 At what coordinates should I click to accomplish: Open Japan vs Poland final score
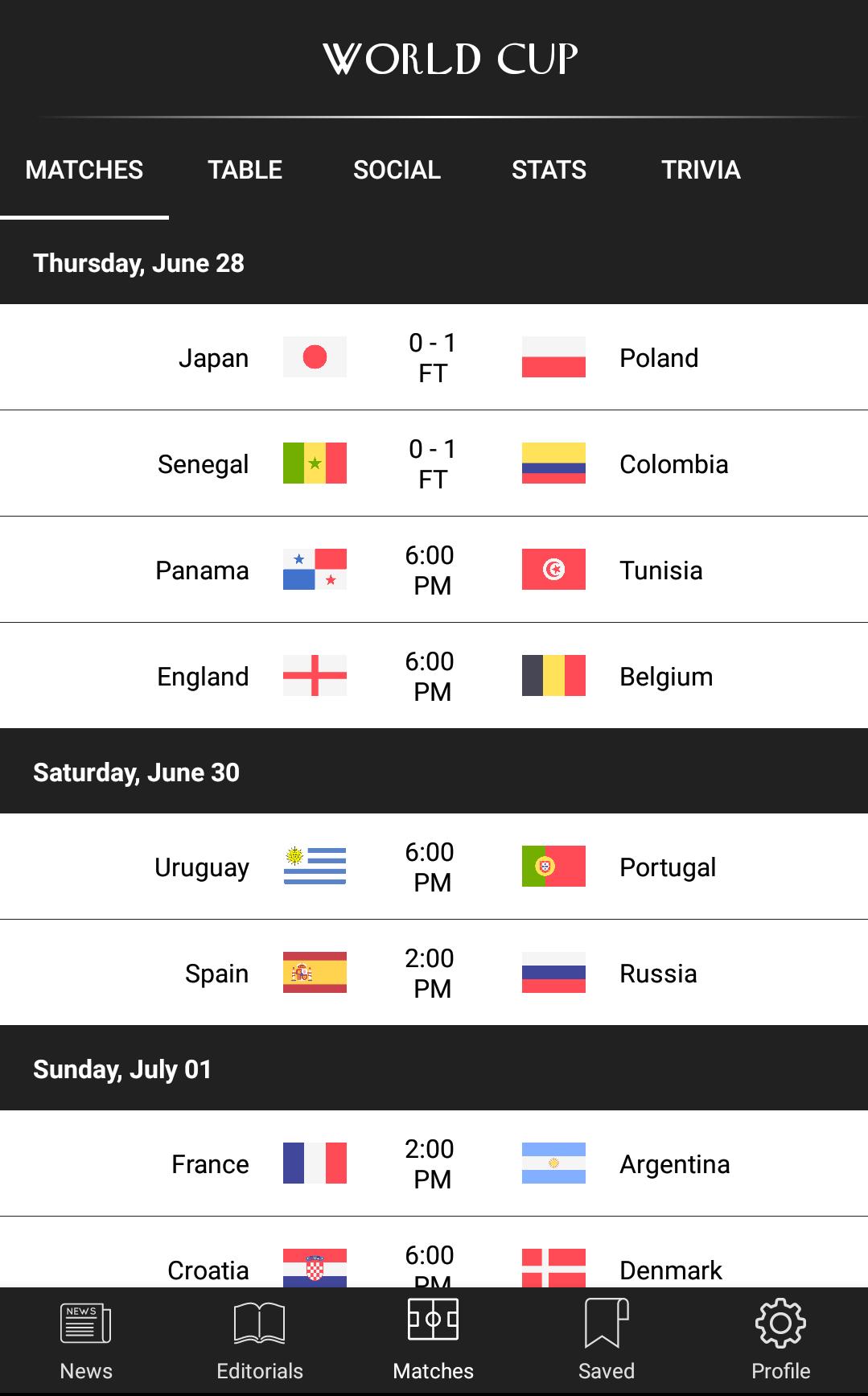coord(433,358)
